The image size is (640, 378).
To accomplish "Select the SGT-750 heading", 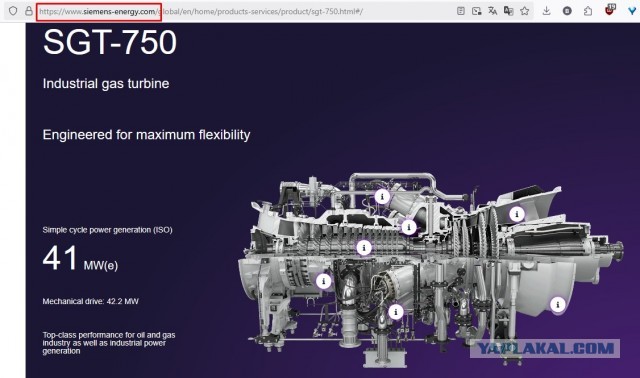I will (x=110, y=42).
